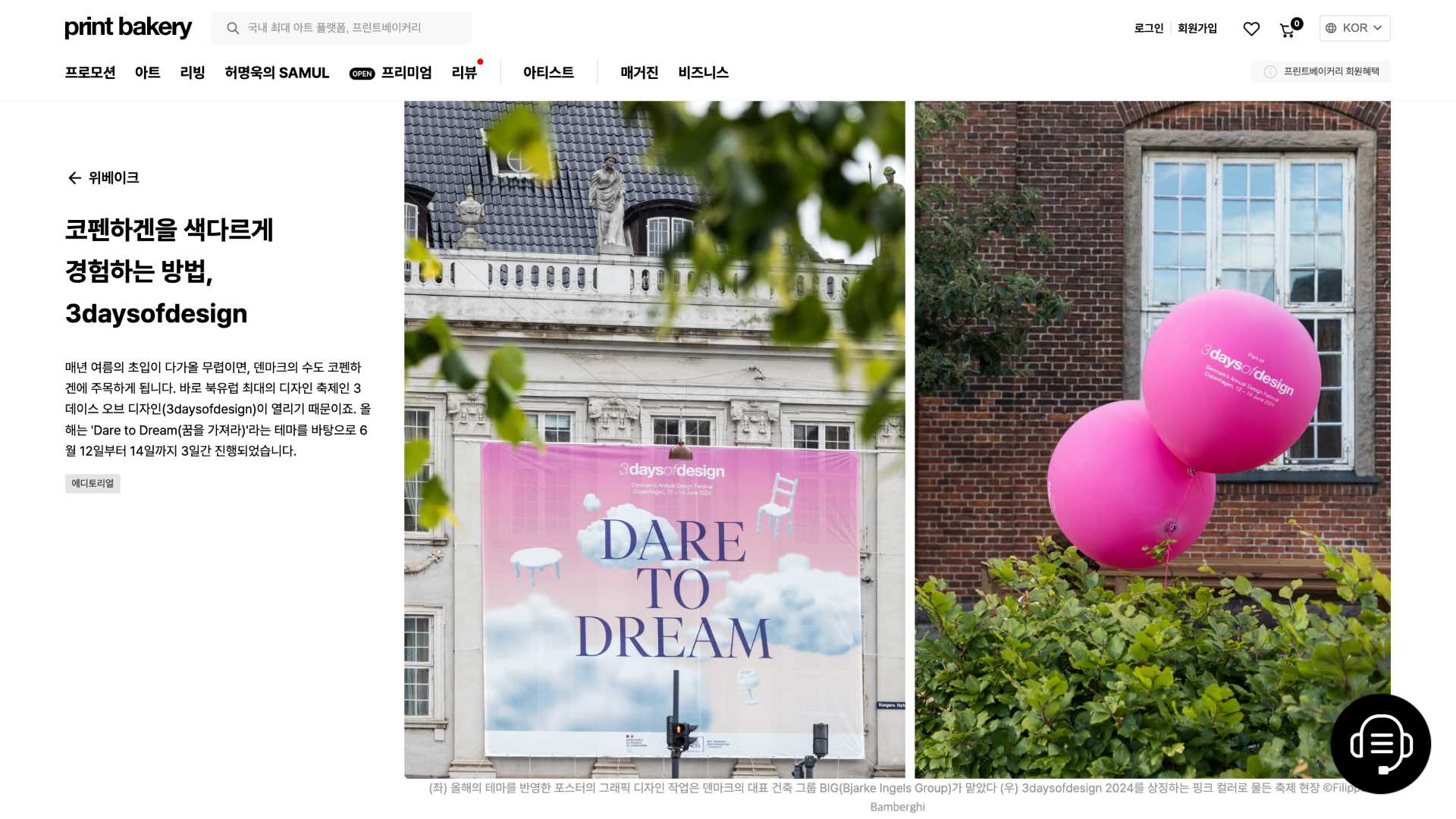This screenshot has height=819, width=1456.
Task: Open the wishlist heart icon
Action: tap(1251, 29)
